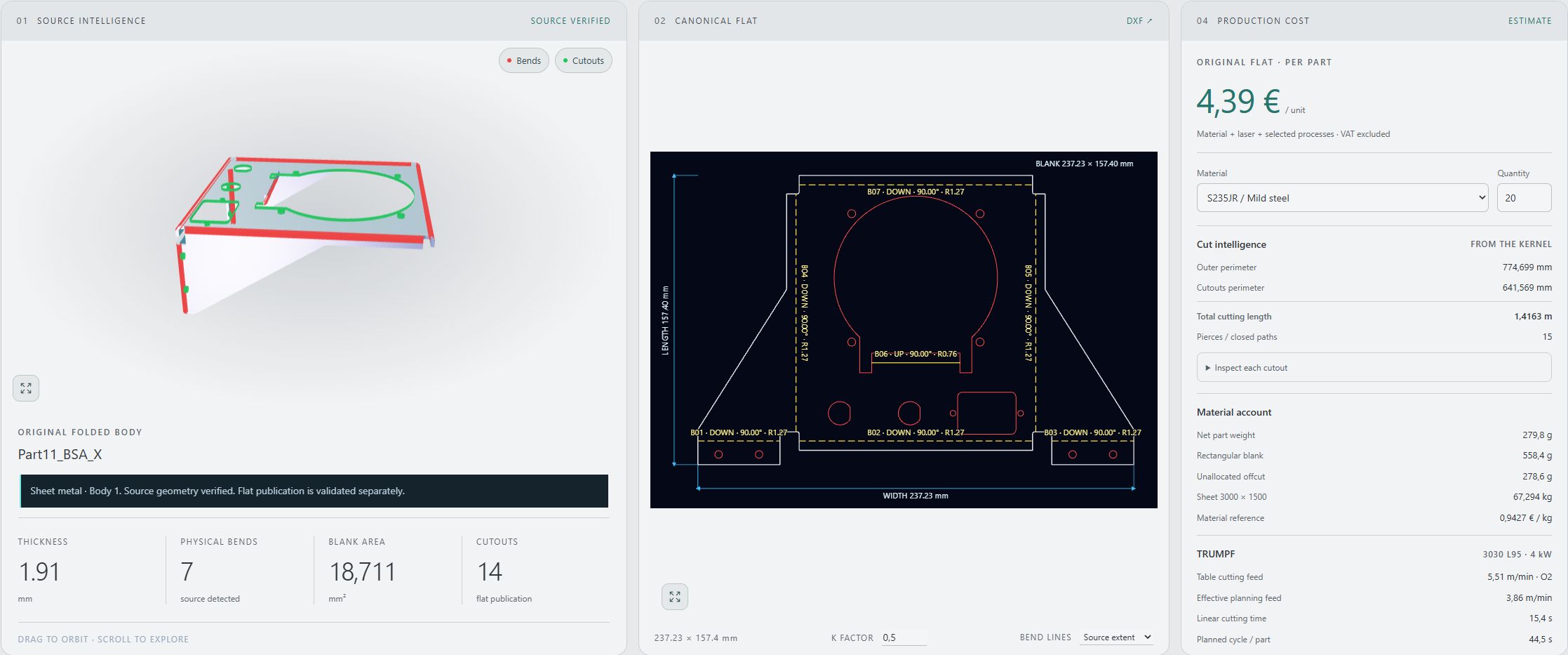The width and height of the screenshot is (1568, 655).
Task: Expand the 3D folded body viewer fullscreen
Action: click(x=26, y=388)
